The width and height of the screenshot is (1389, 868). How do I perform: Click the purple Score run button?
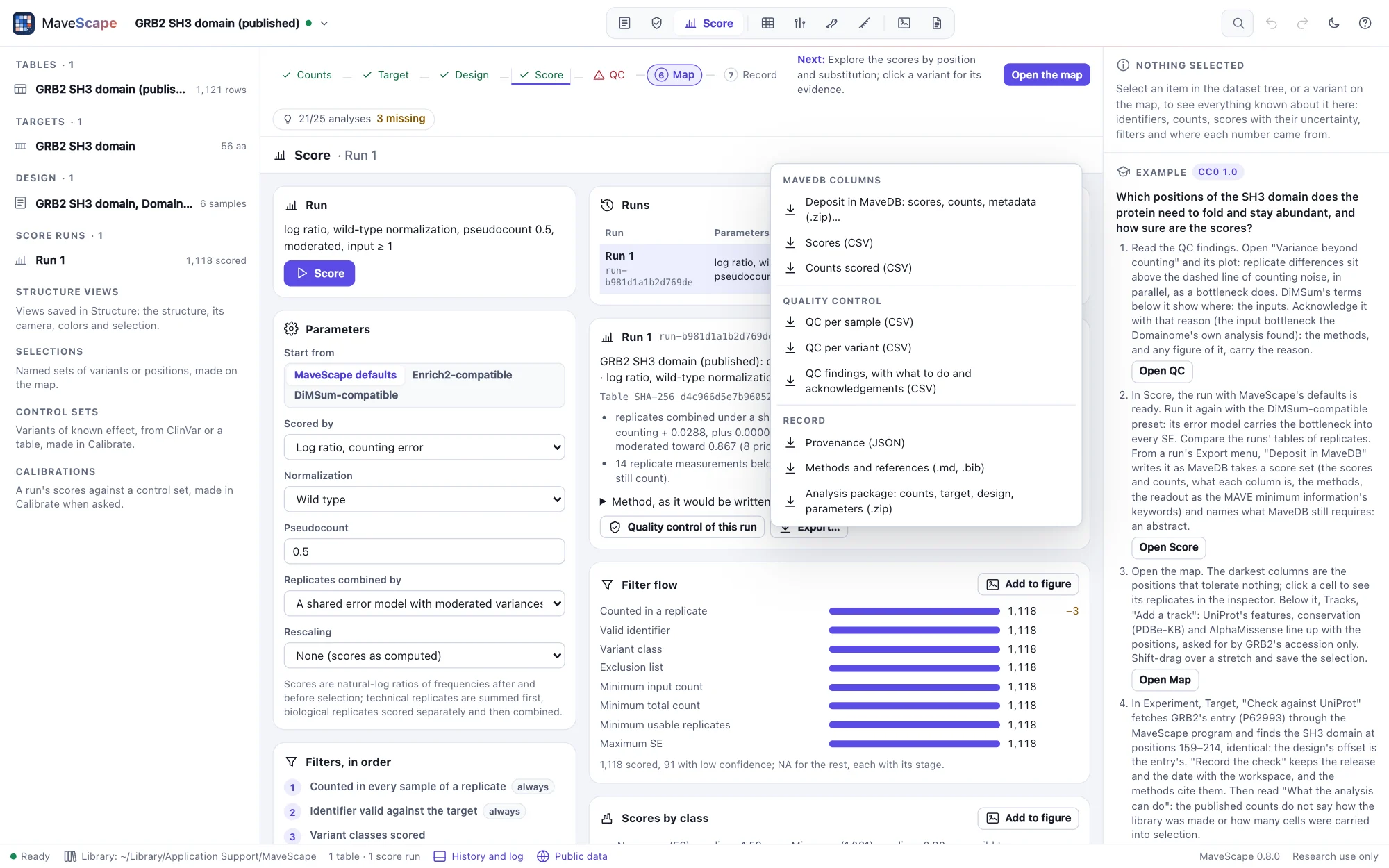point(319,274)
